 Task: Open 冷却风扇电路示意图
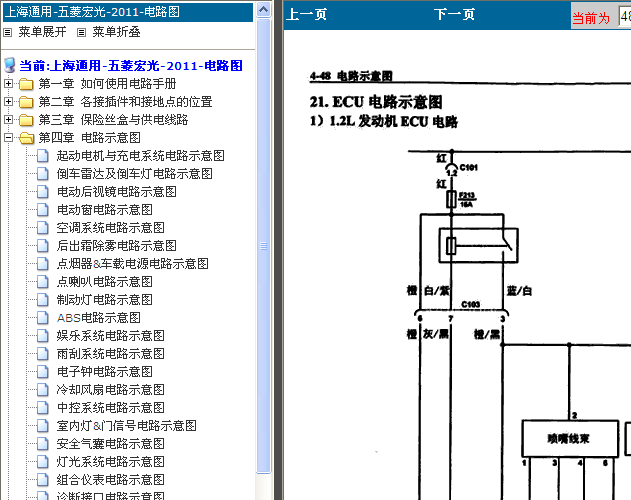point(110,390)
